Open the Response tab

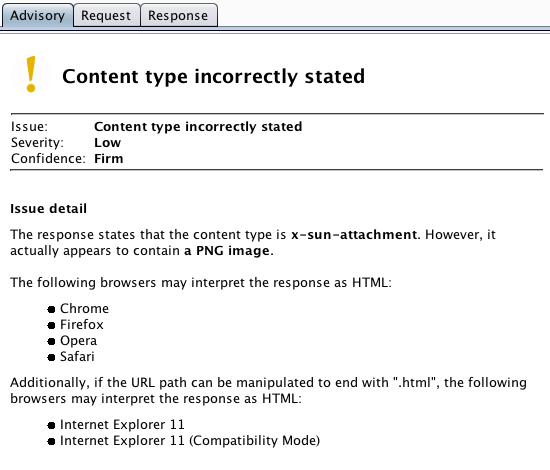tap(179, 15)
